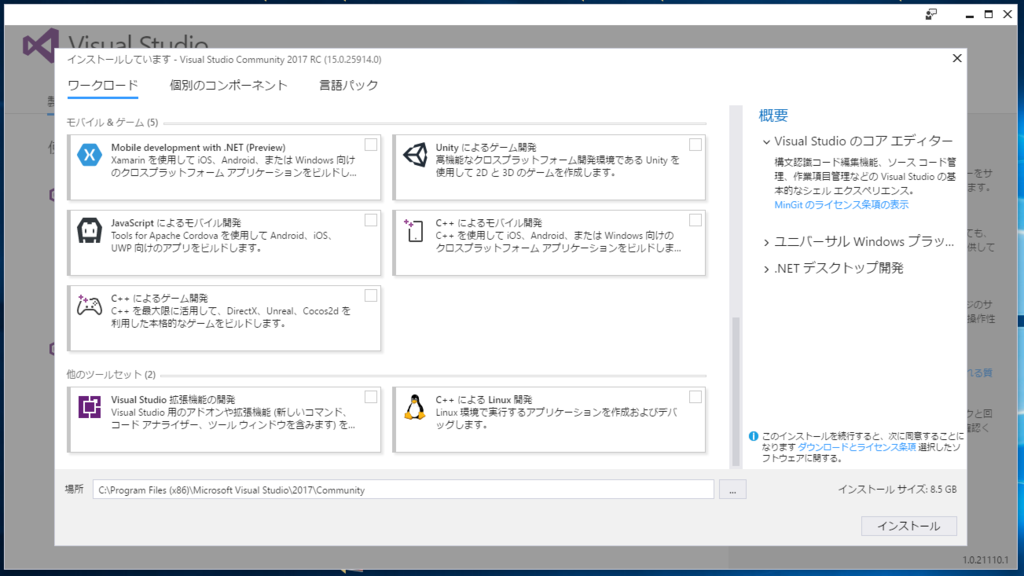This screenshot has width=1024, height=576.
Task: Expand the Universal Windows Platform summary item
Action: tap(767, 242)
